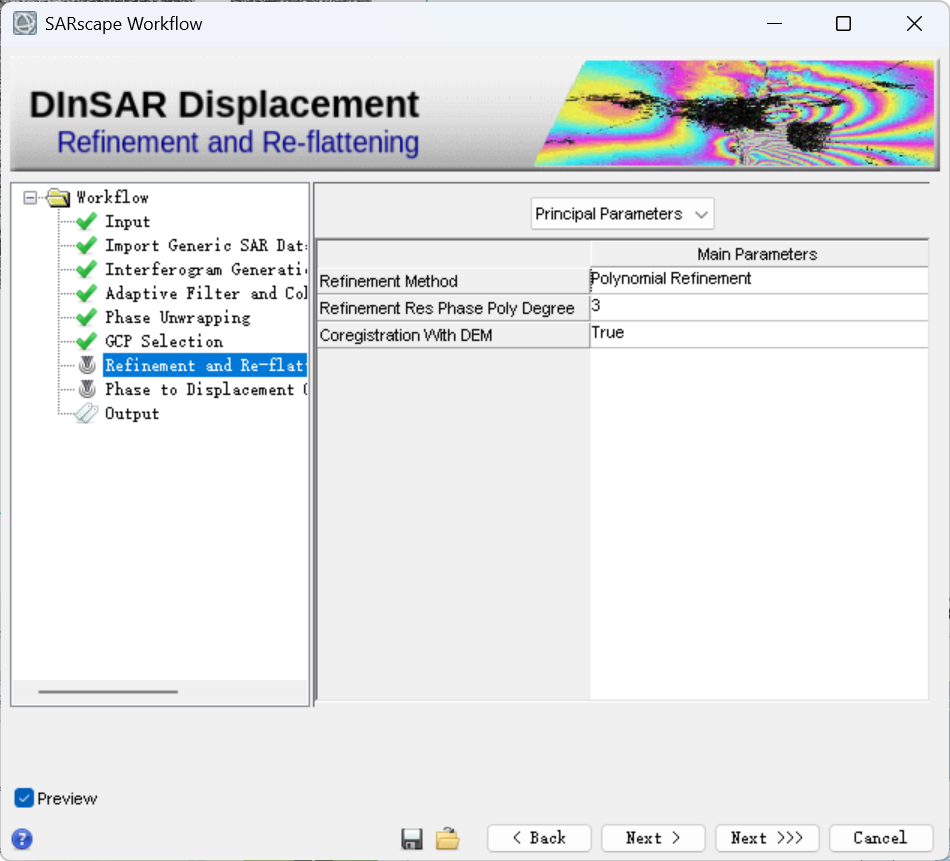Select the Input step in workflow tree
The image size is (950, 861).
(128, 222)
